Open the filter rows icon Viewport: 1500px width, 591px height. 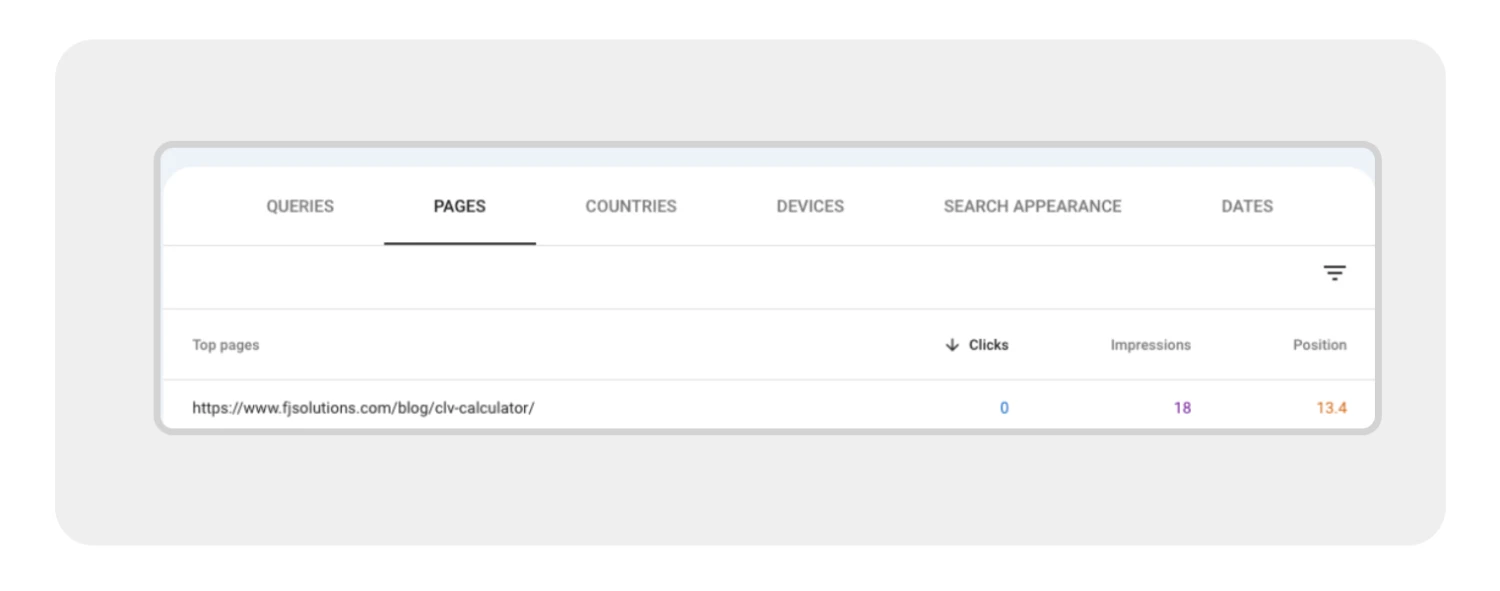tap(1334, 273)
